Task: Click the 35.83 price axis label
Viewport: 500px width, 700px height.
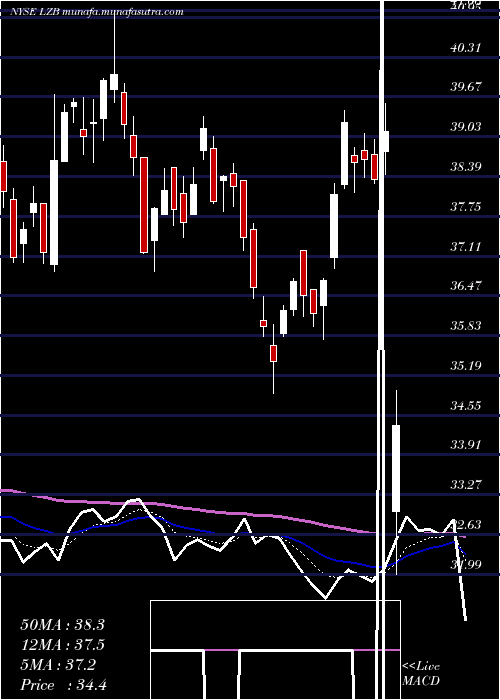Action: click(466, 326)
